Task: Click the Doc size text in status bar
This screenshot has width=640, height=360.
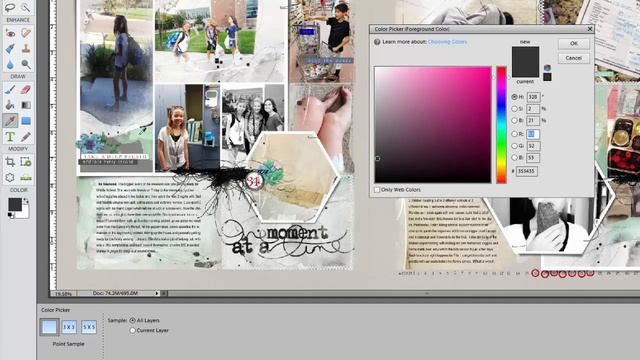Action: click(x=115, y=293)
